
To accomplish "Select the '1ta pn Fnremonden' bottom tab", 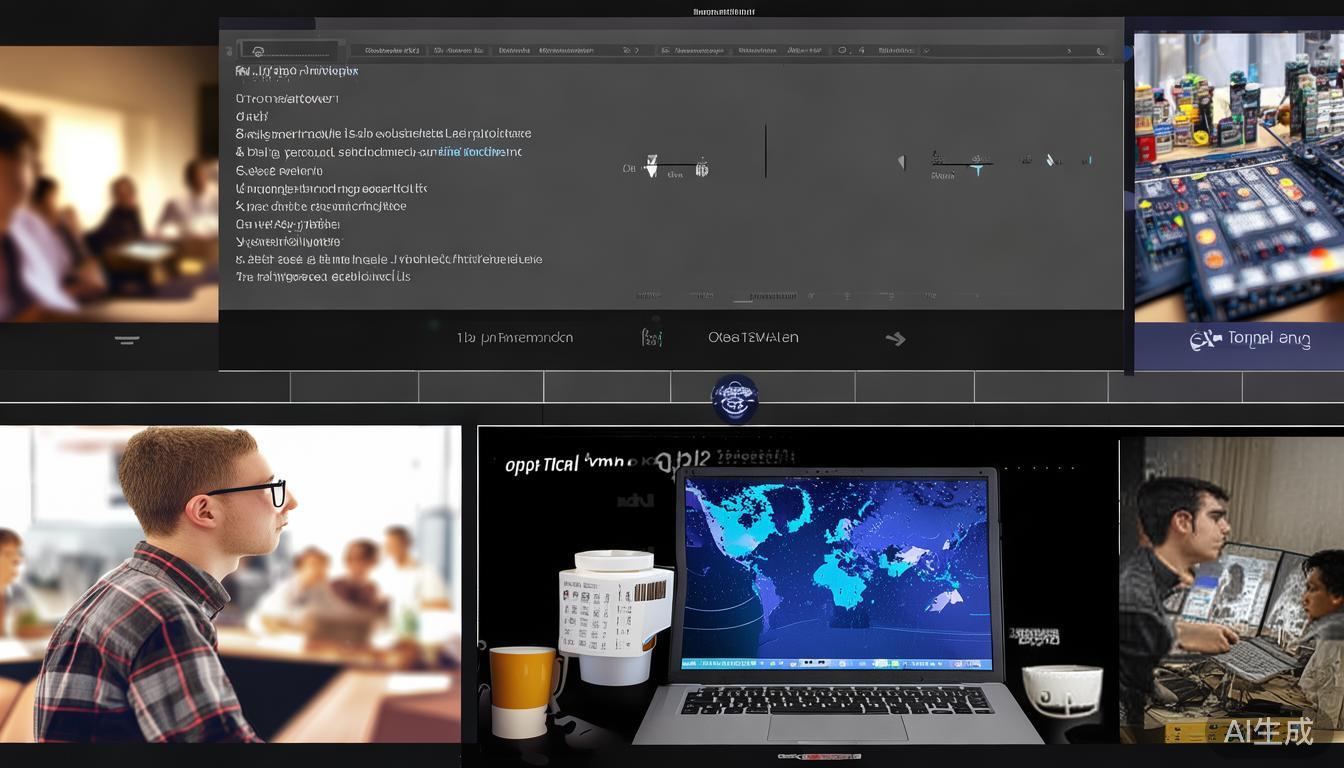I will coord(515,338).
